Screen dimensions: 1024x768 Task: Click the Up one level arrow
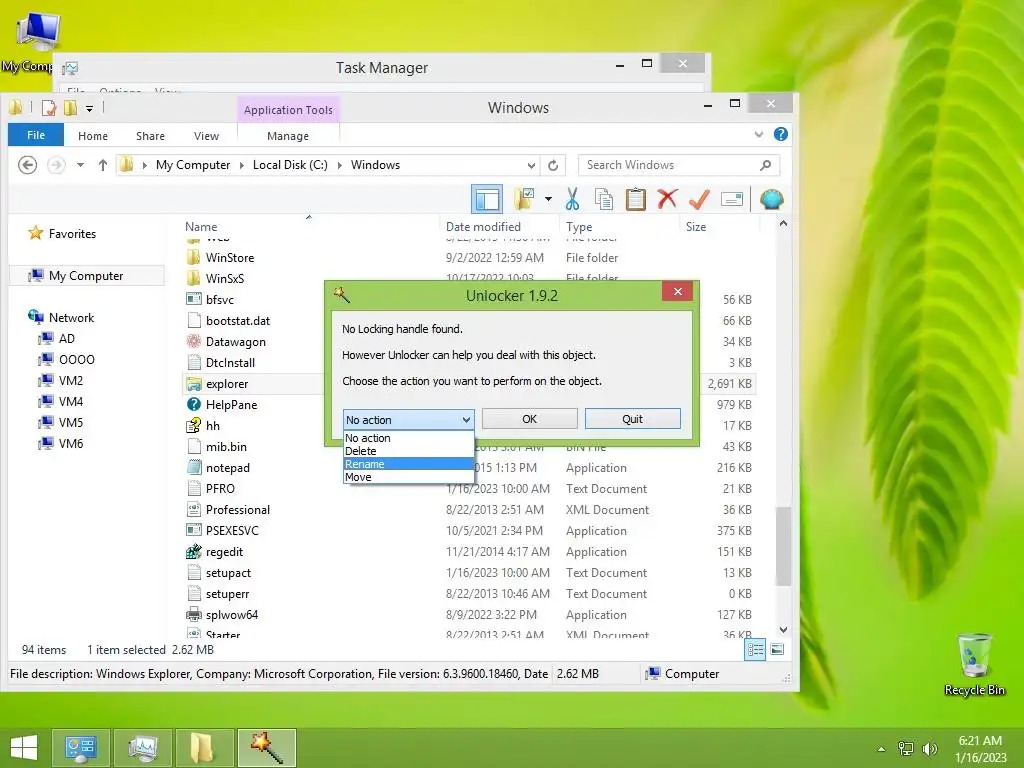[x=103, y=165]
